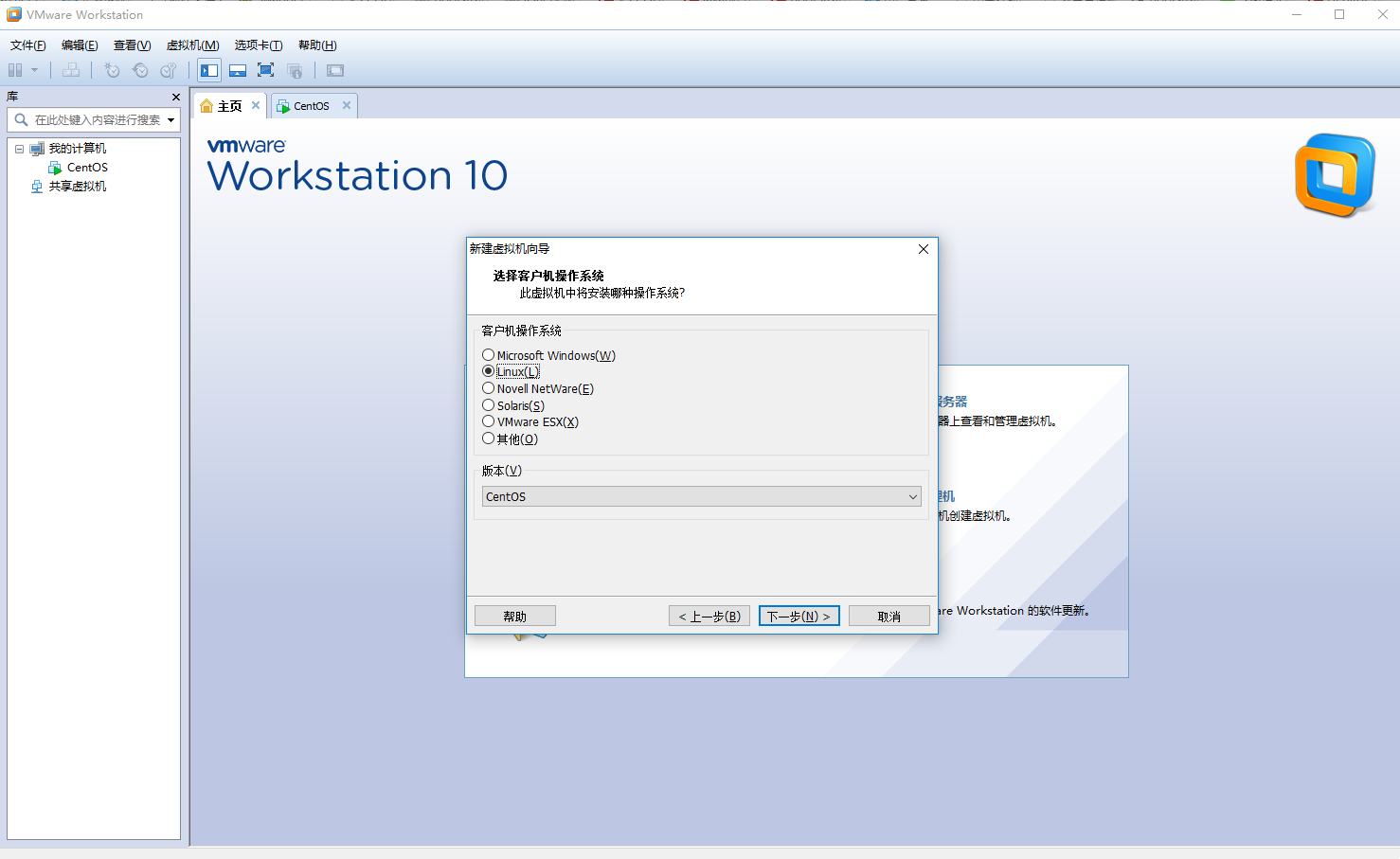Select the Novell NetWare radio button
The width and height of the screenshot is (1400, 859).
pos(489,388)
